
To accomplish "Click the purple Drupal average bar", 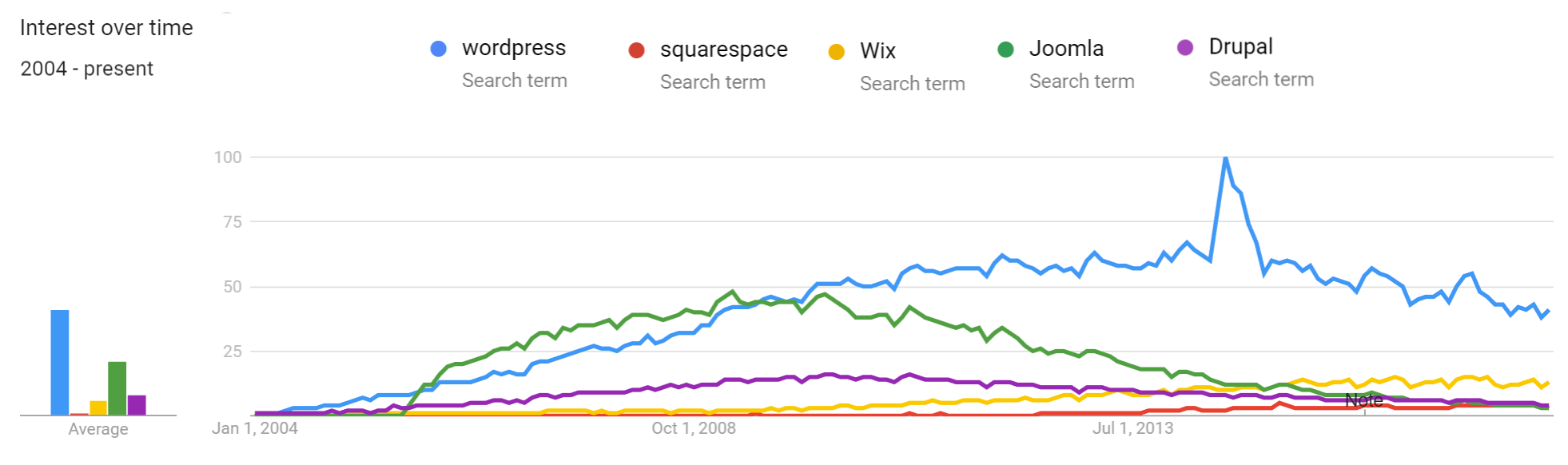I will point(137,405).
